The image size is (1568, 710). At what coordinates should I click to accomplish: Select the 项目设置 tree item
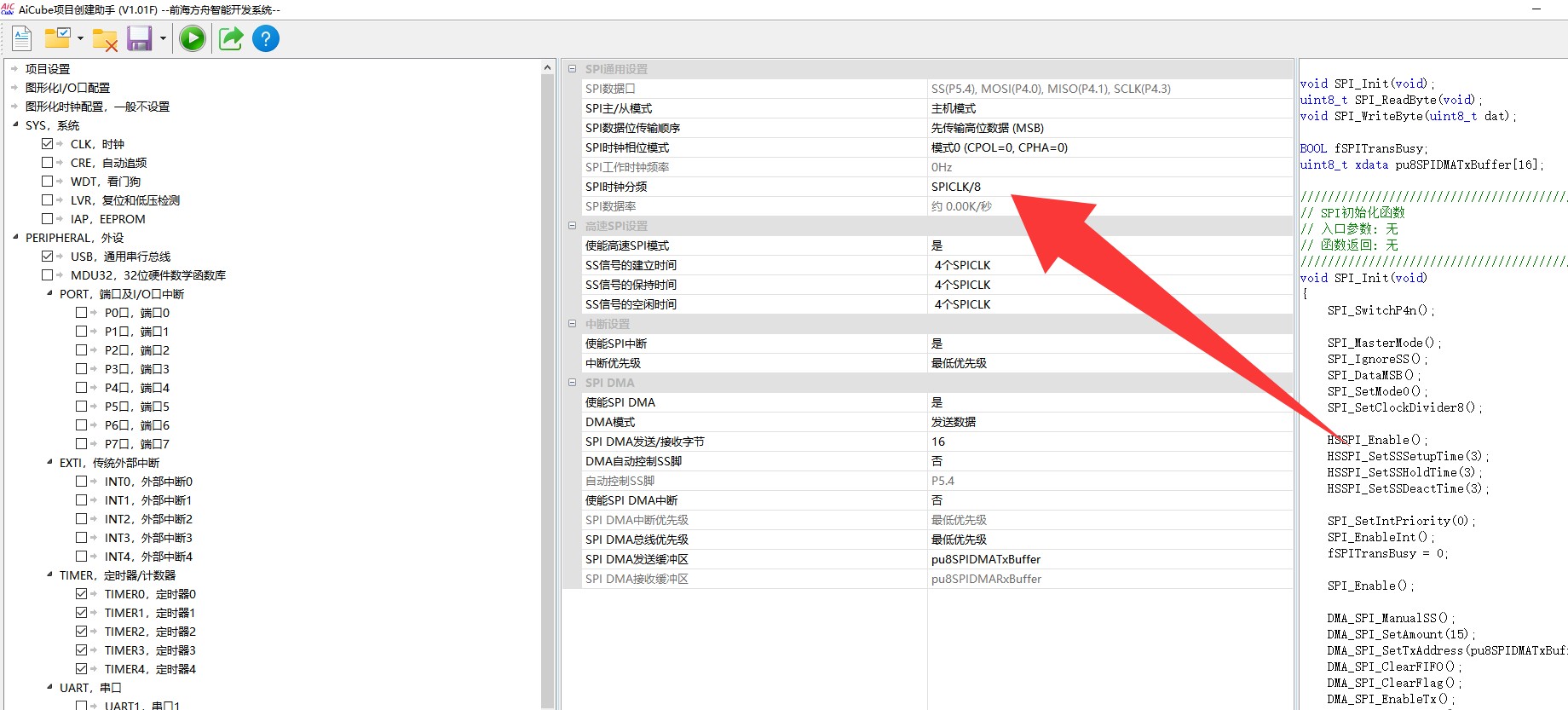coord(48,69)
